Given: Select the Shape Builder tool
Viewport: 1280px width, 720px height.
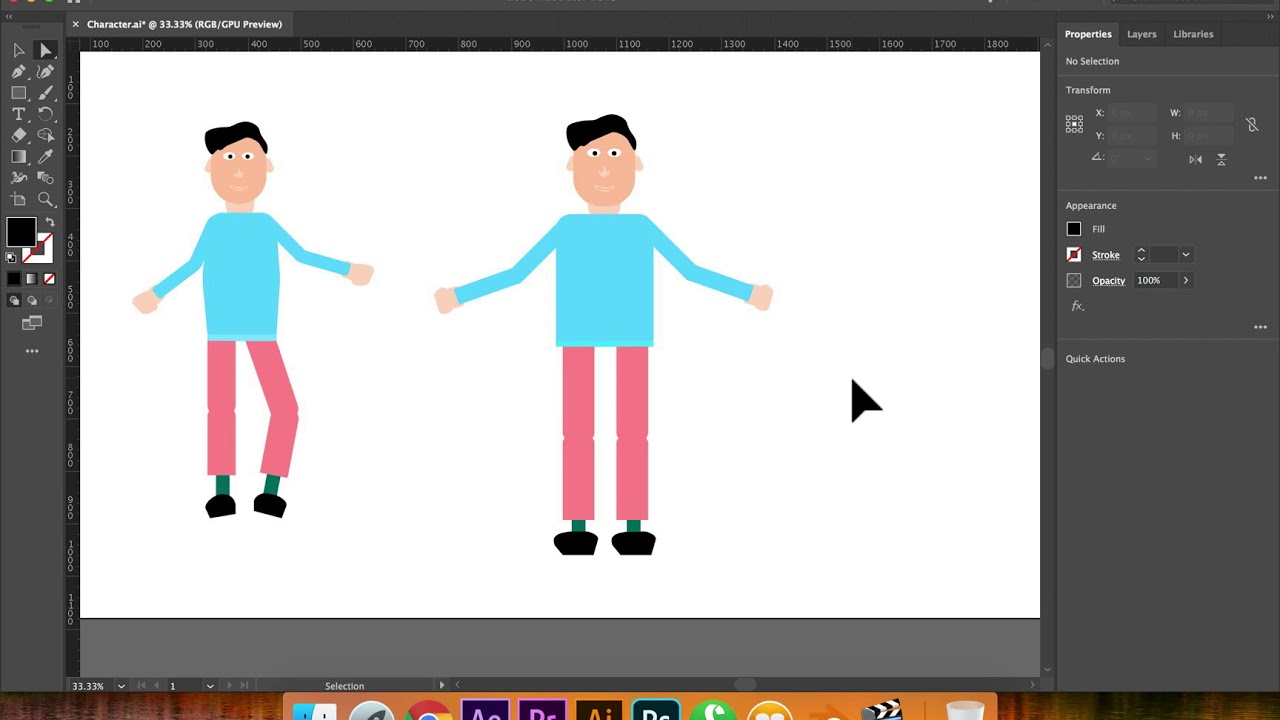Looking at the screenshot, I should pos(46,135).
